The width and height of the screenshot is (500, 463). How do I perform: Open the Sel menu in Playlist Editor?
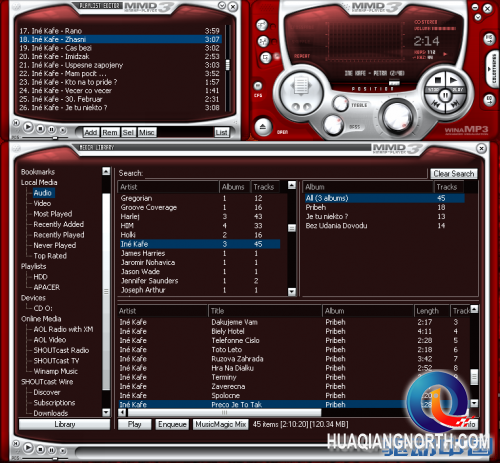click(x=128, y=133)
